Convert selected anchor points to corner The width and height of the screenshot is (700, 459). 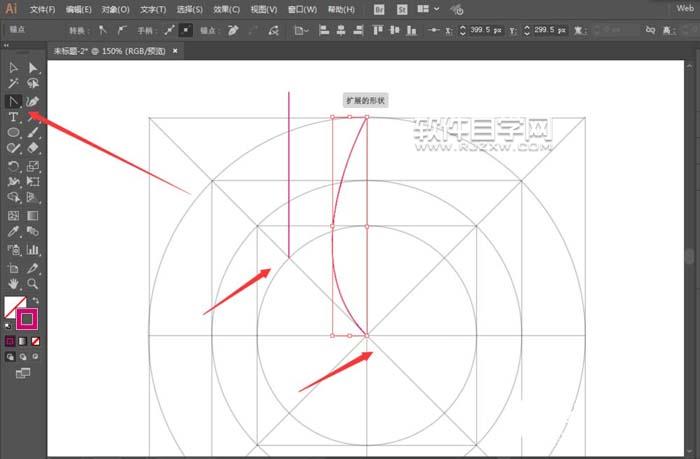tap(104, 31)
